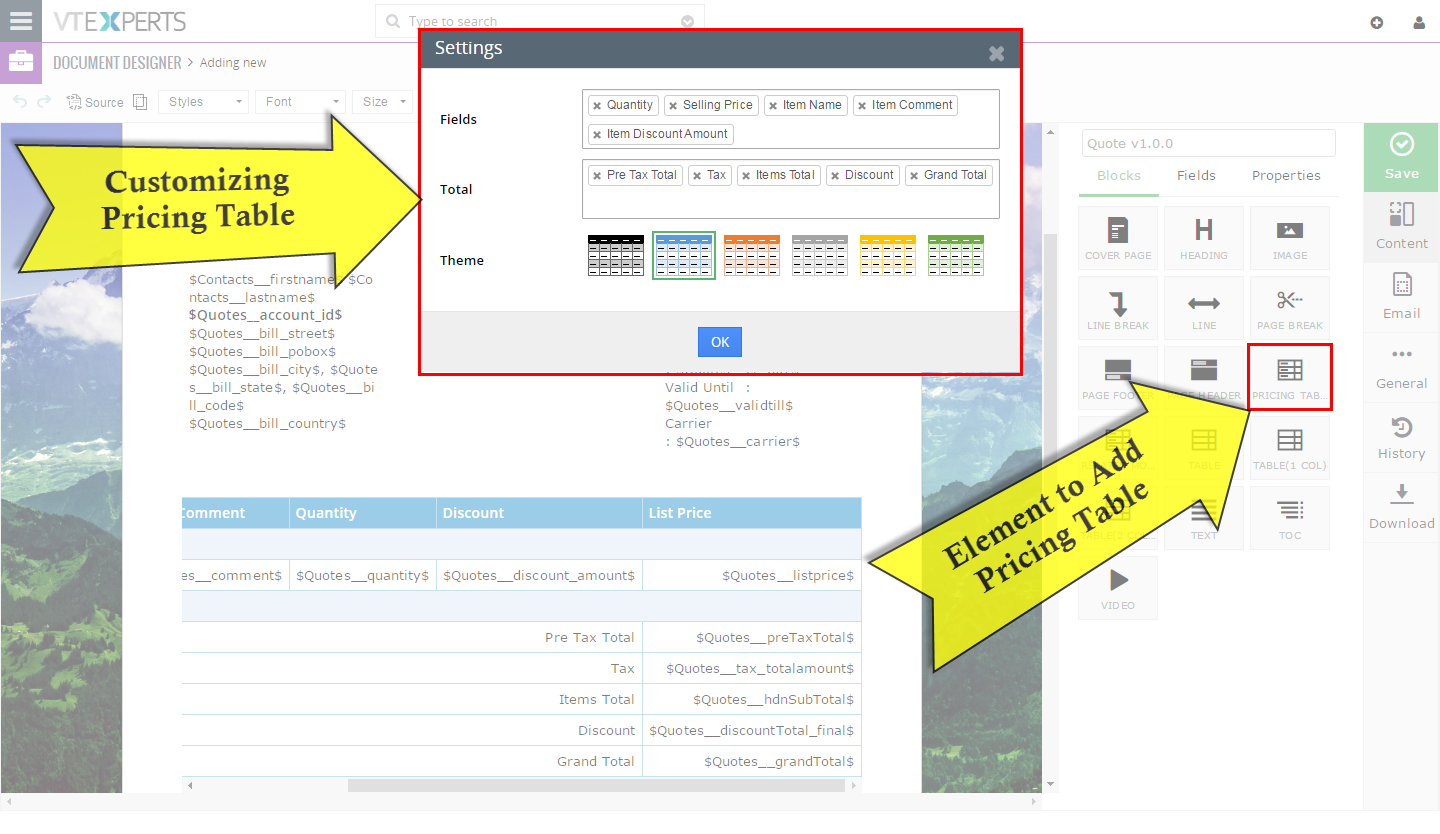The height and width of the screenshot is (834, 1440).
Task: Add a Line block
Action: (1204, 308)
